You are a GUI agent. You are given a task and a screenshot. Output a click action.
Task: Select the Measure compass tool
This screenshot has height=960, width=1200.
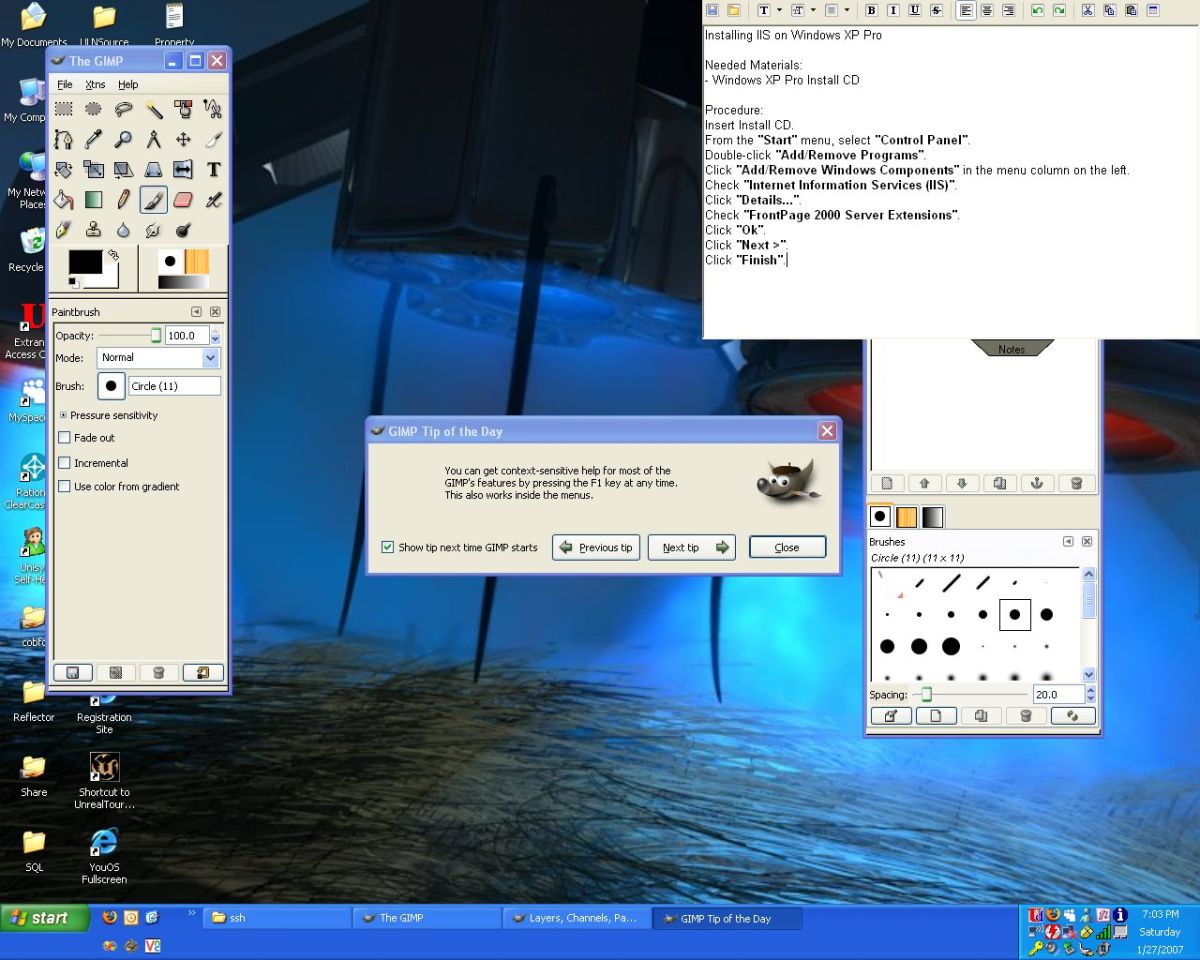[154, 139]
